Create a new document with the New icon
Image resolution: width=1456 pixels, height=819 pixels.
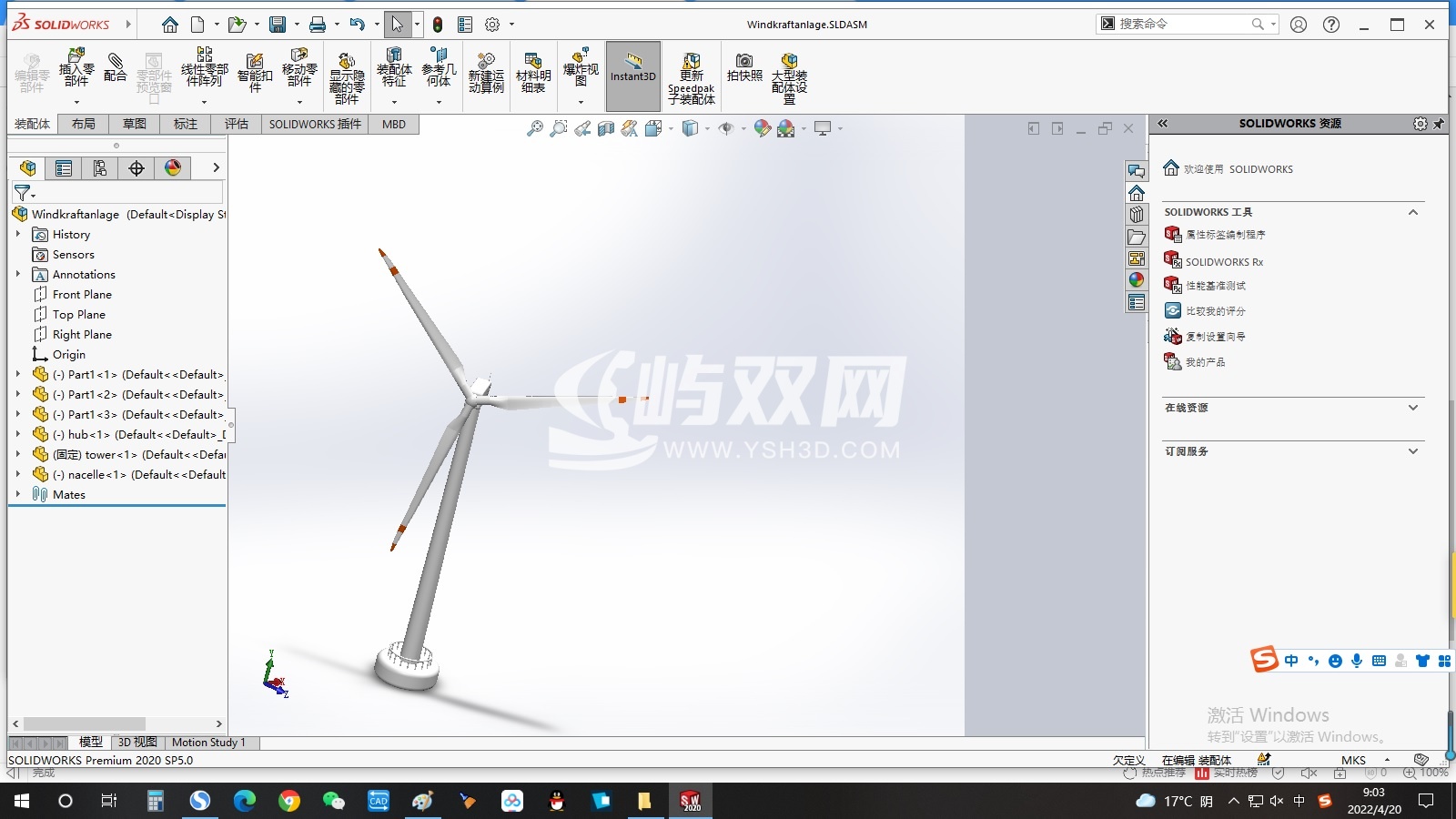pyautogui.click(x=197, y=25)
